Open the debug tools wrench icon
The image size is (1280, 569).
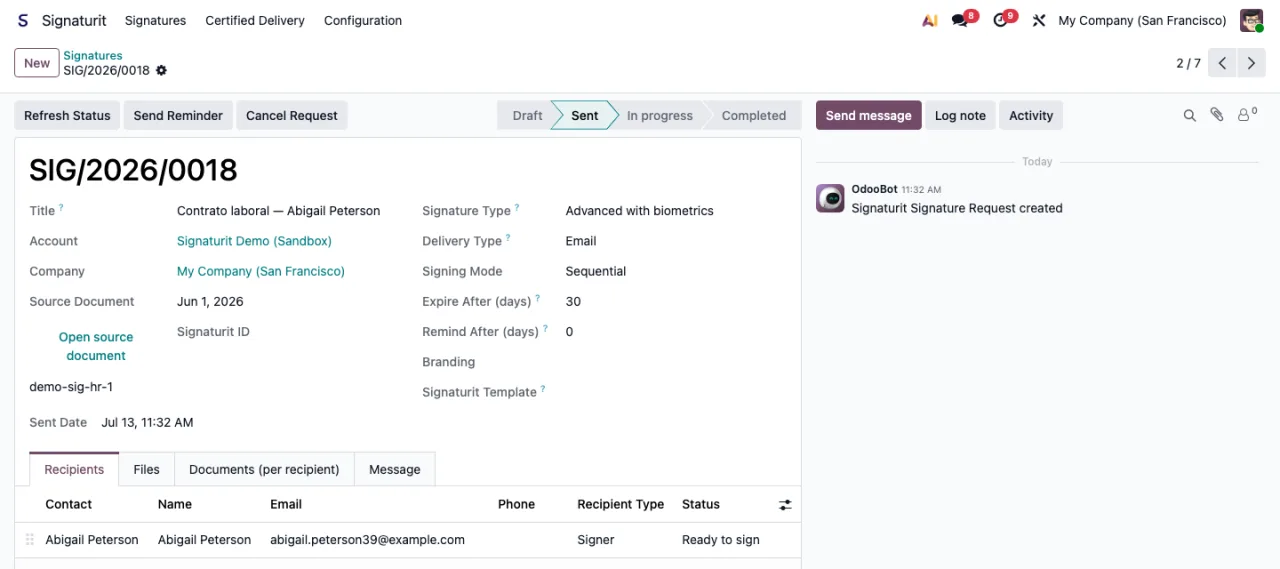[x=1039, y=20]
